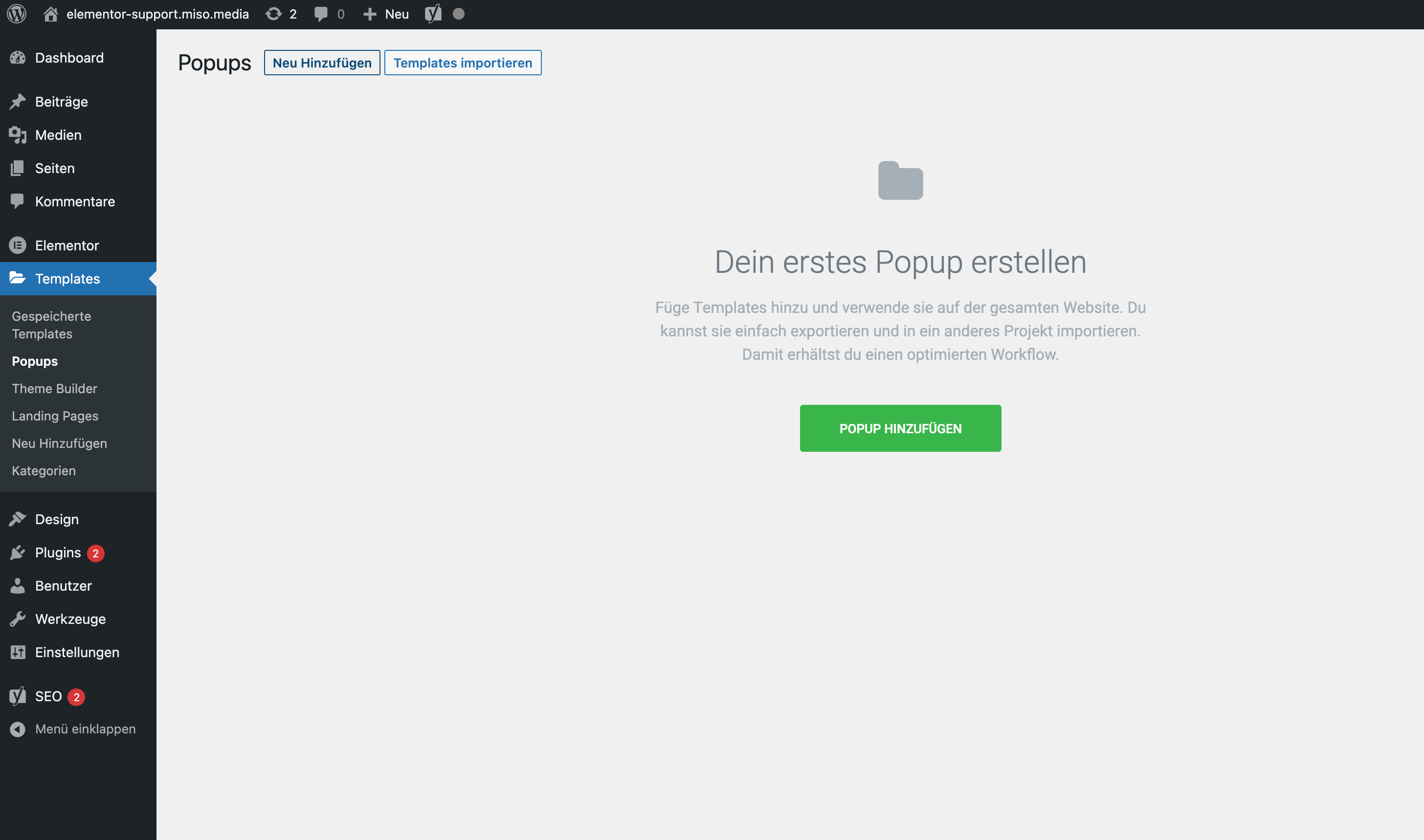Select Landing Pages submenu item

[x=55, y=416]
